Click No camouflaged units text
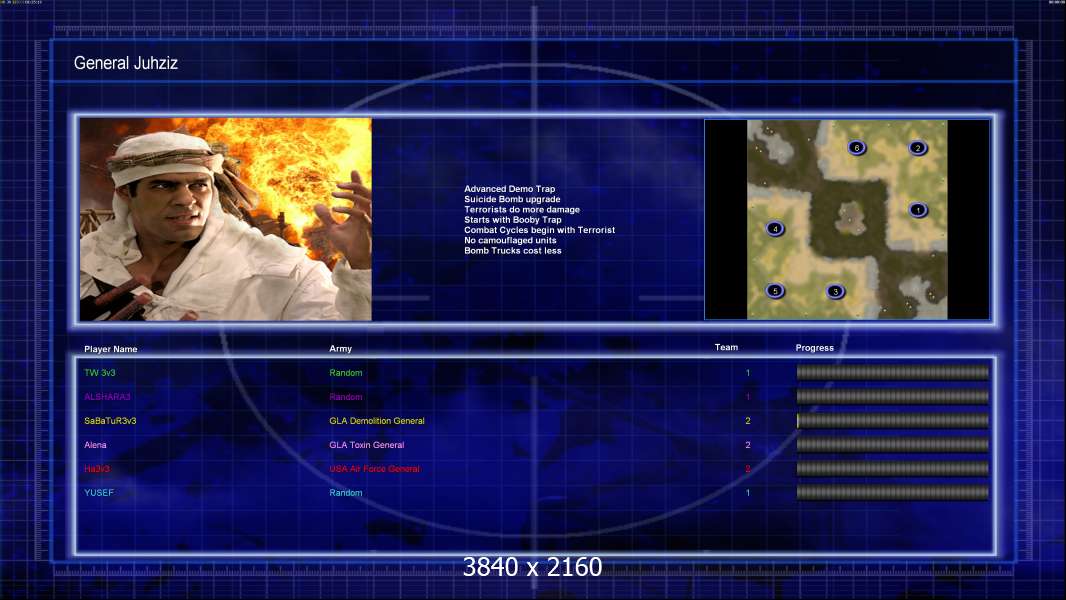Screen dimensions: 1066x600 [511, 241]
